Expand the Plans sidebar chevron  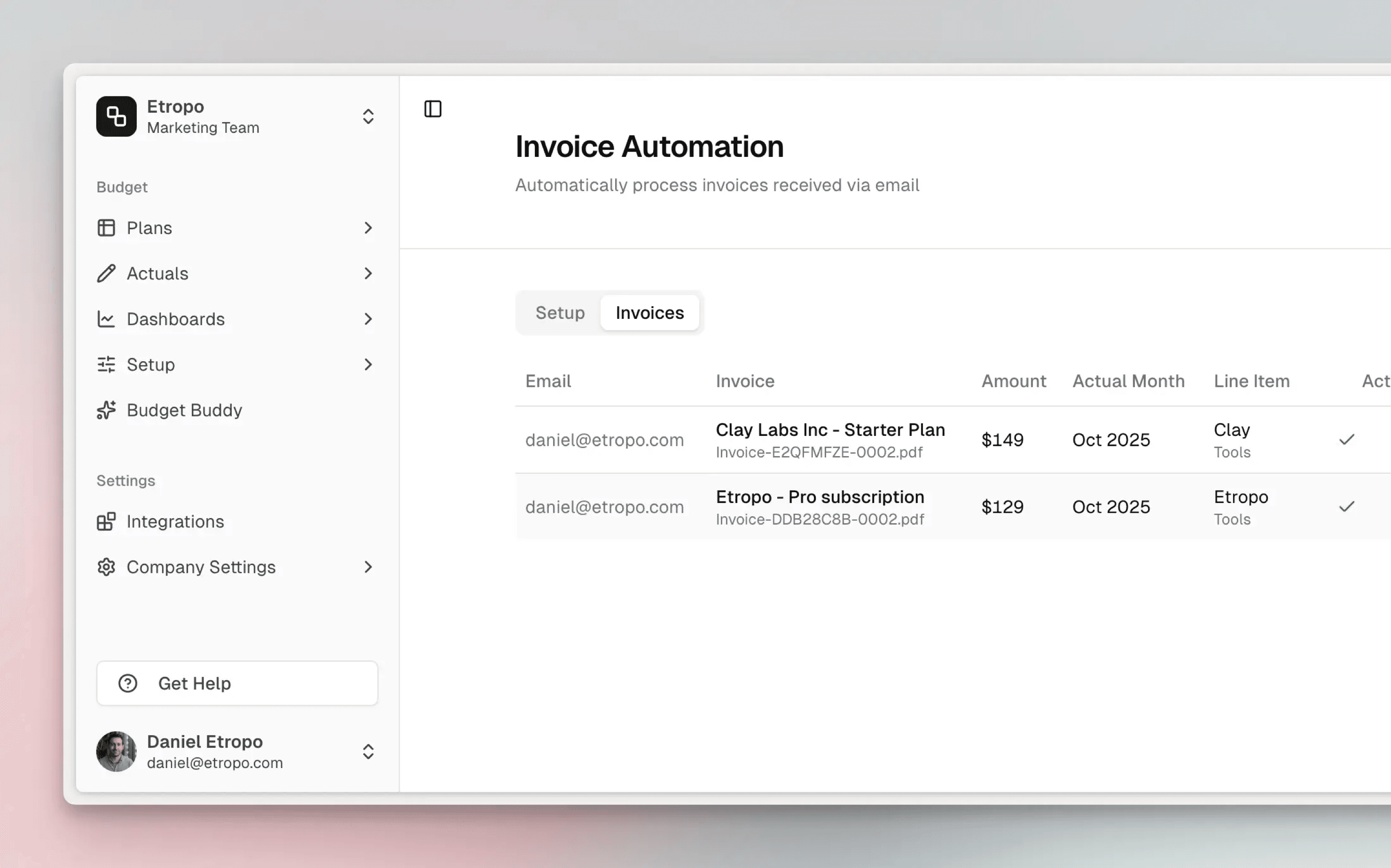[368, 228]
